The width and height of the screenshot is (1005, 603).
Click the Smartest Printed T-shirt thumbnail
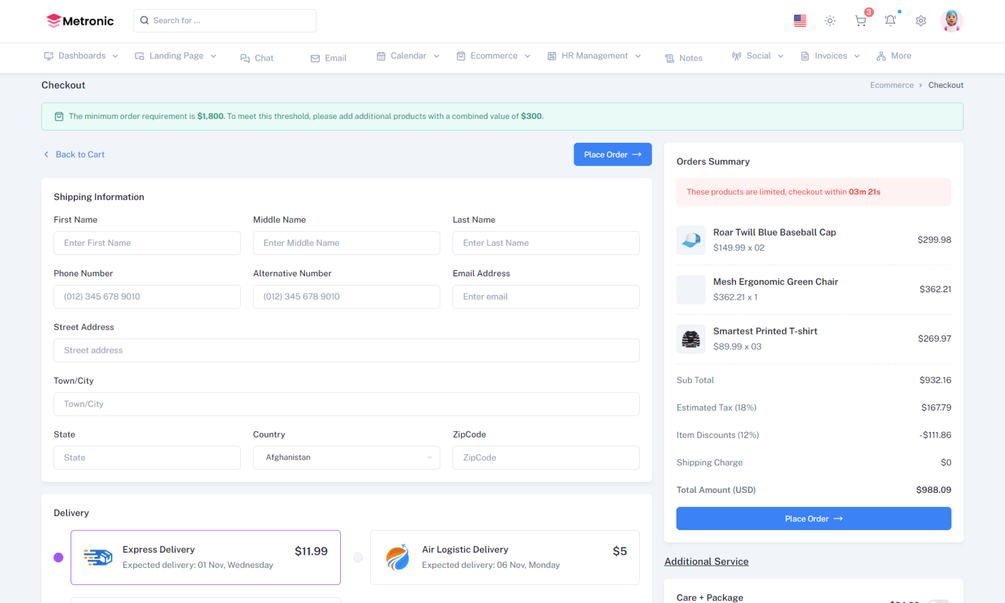pos(691,339)
